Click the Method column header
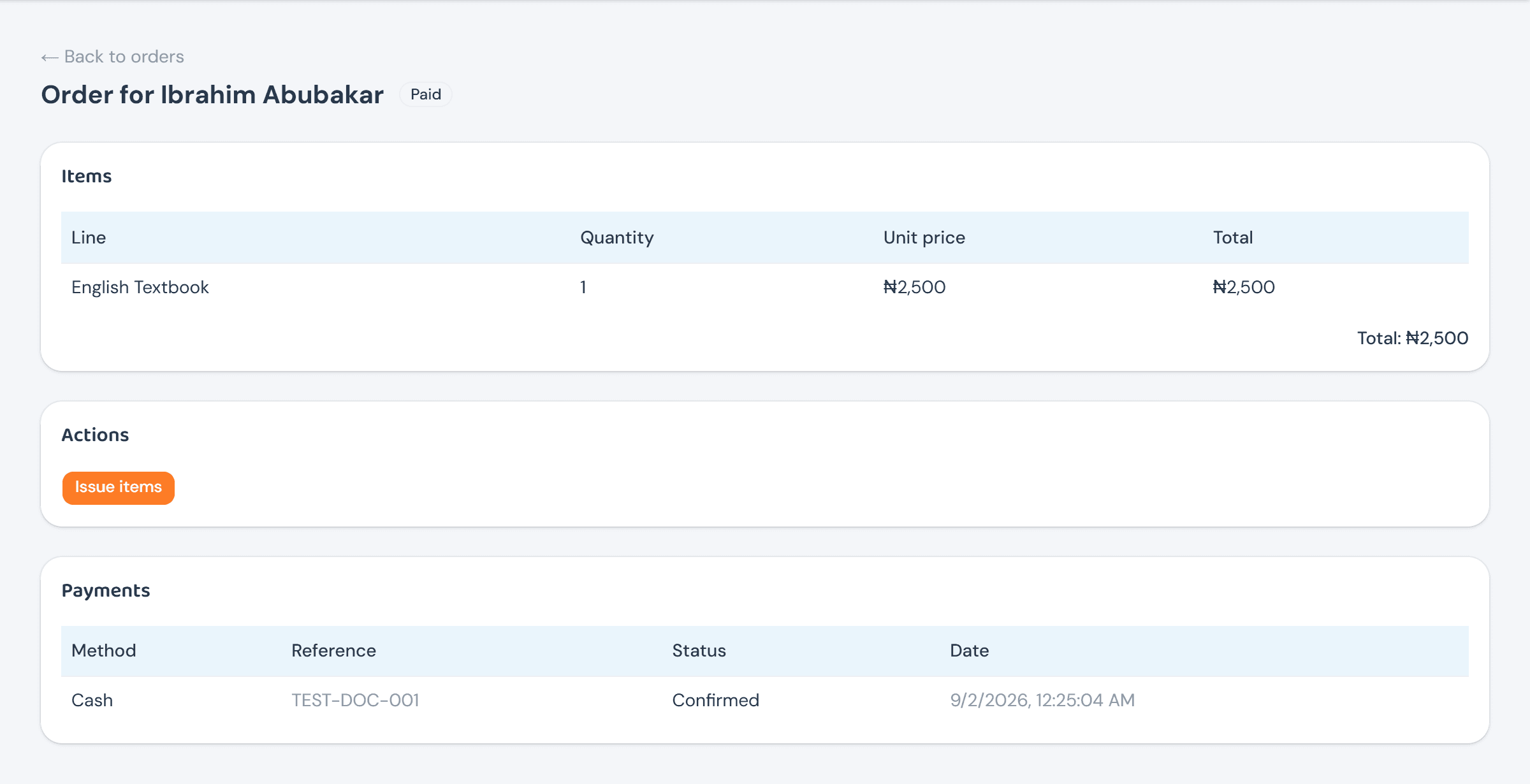Viewport: 1530px width, 784px height. 104,651
